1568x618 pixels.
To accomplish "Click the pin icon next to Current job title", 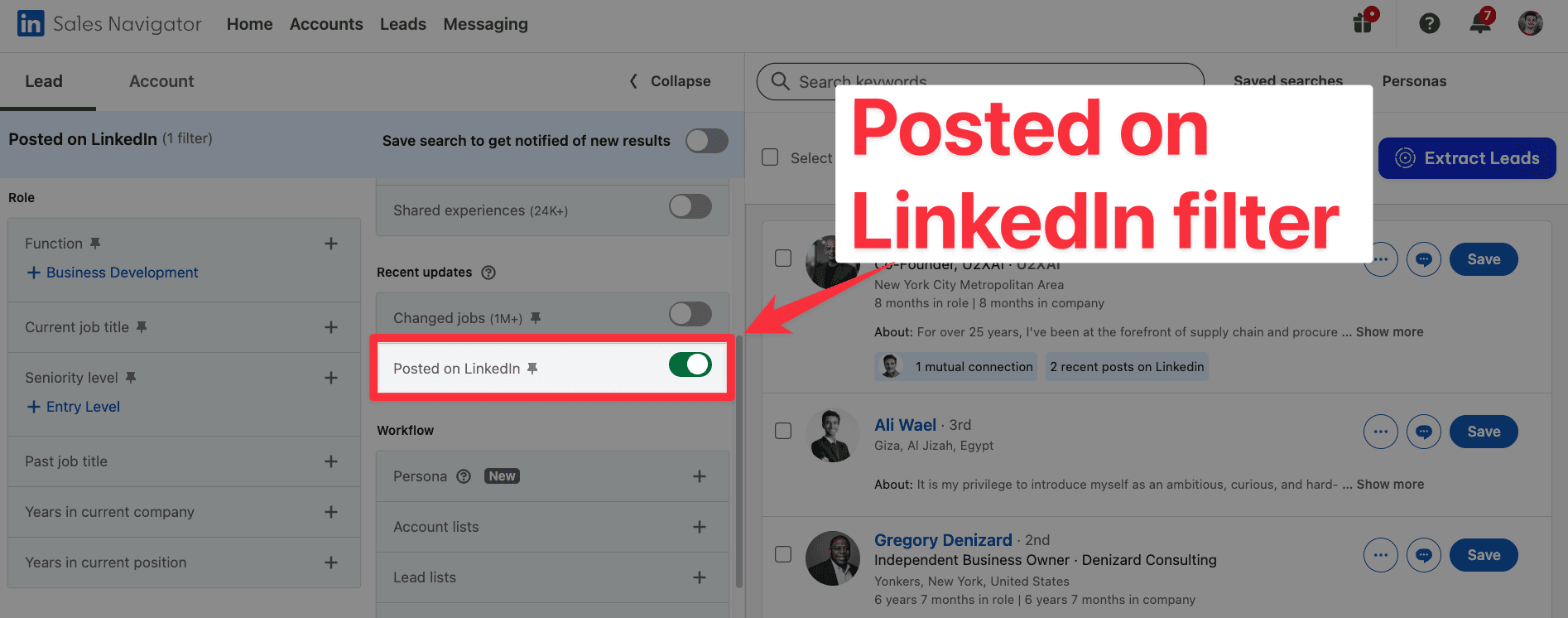I will click(x=142, y=327).
